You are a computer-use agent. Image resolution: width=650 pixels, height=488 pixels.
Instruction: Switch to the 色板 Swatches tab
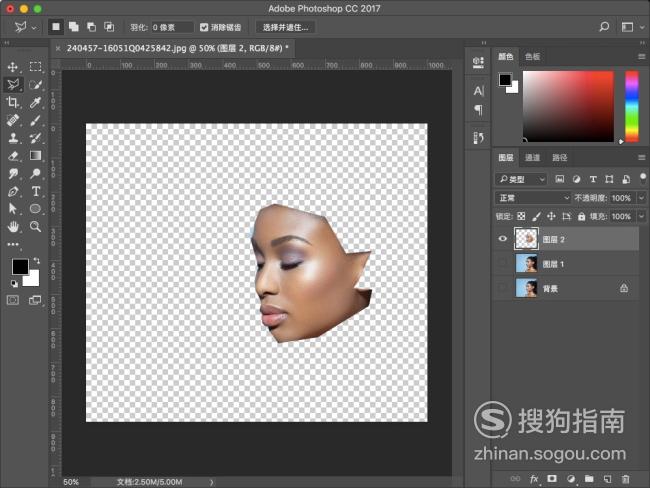[532, 56]
